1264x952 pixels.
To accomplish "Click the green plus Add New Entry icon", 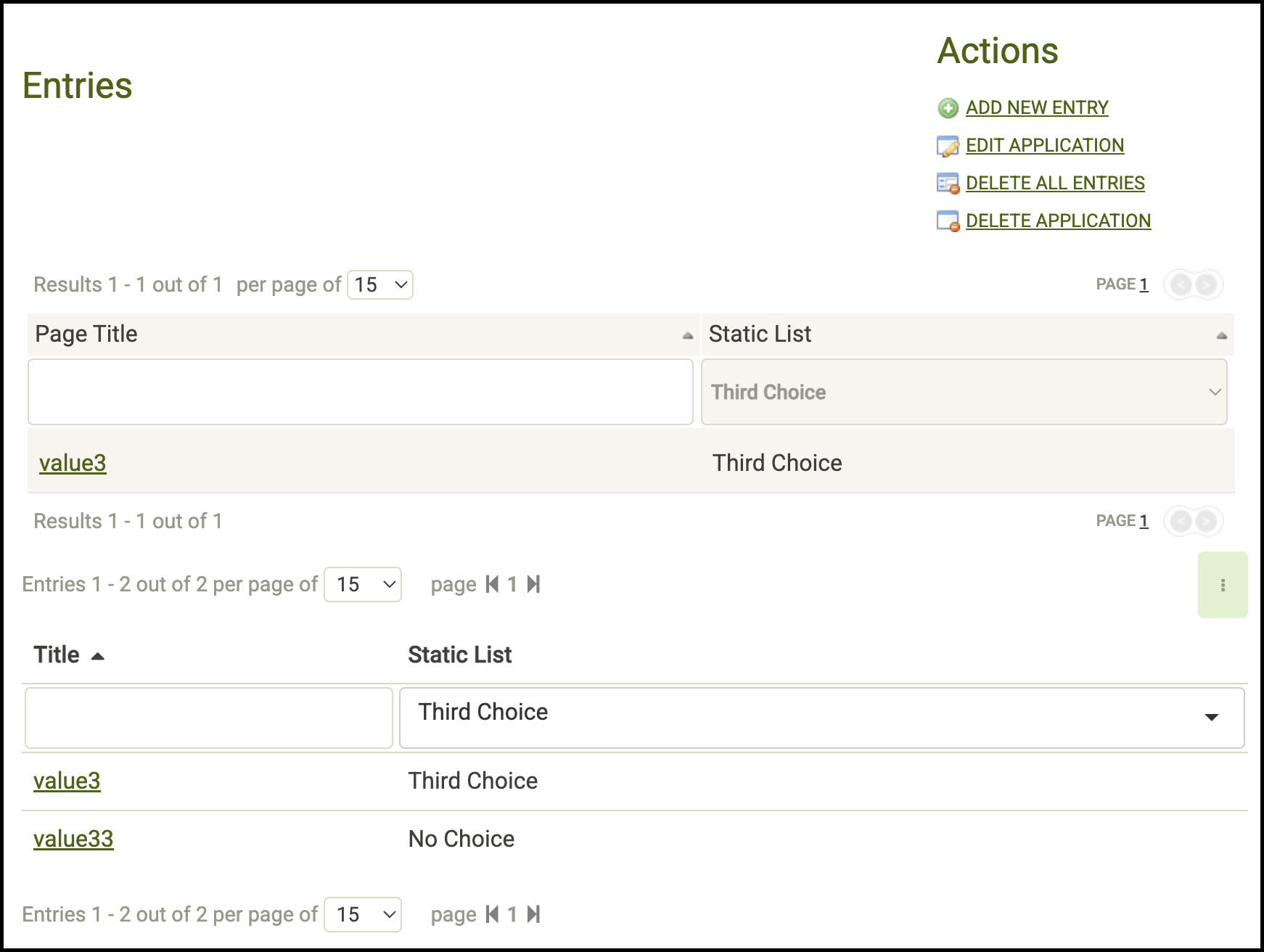I will tap(948, 108).
